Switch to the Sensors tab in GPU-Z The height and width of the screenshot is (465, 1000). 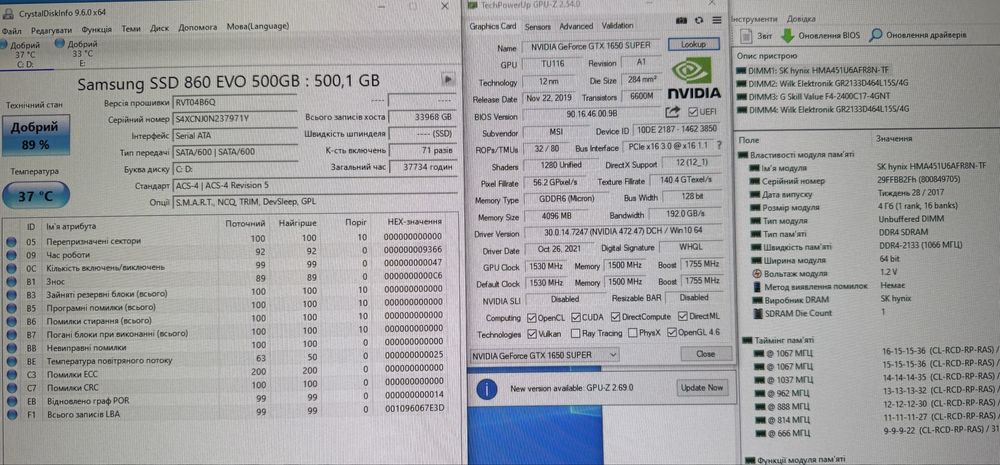tap(538, 27)
